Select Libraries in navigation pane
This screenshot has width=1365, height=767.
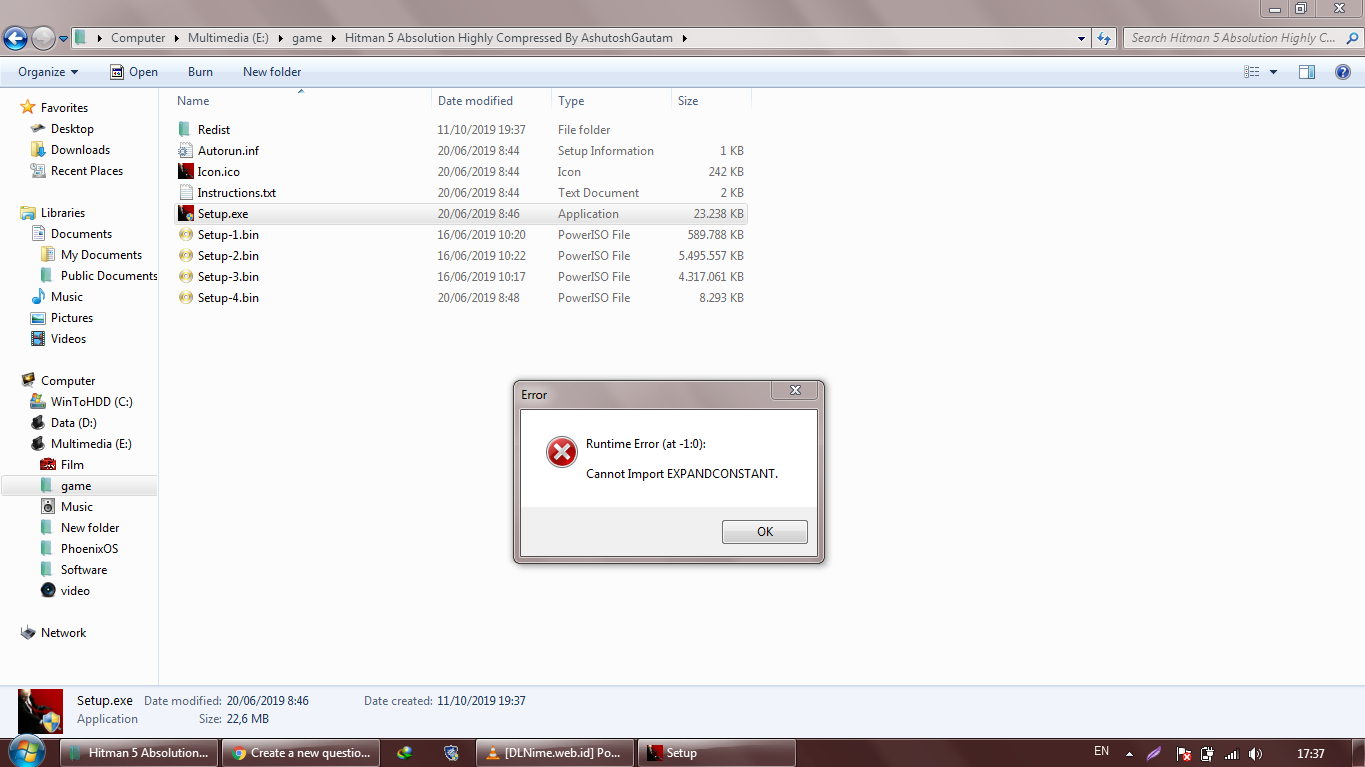coord(63,213)
